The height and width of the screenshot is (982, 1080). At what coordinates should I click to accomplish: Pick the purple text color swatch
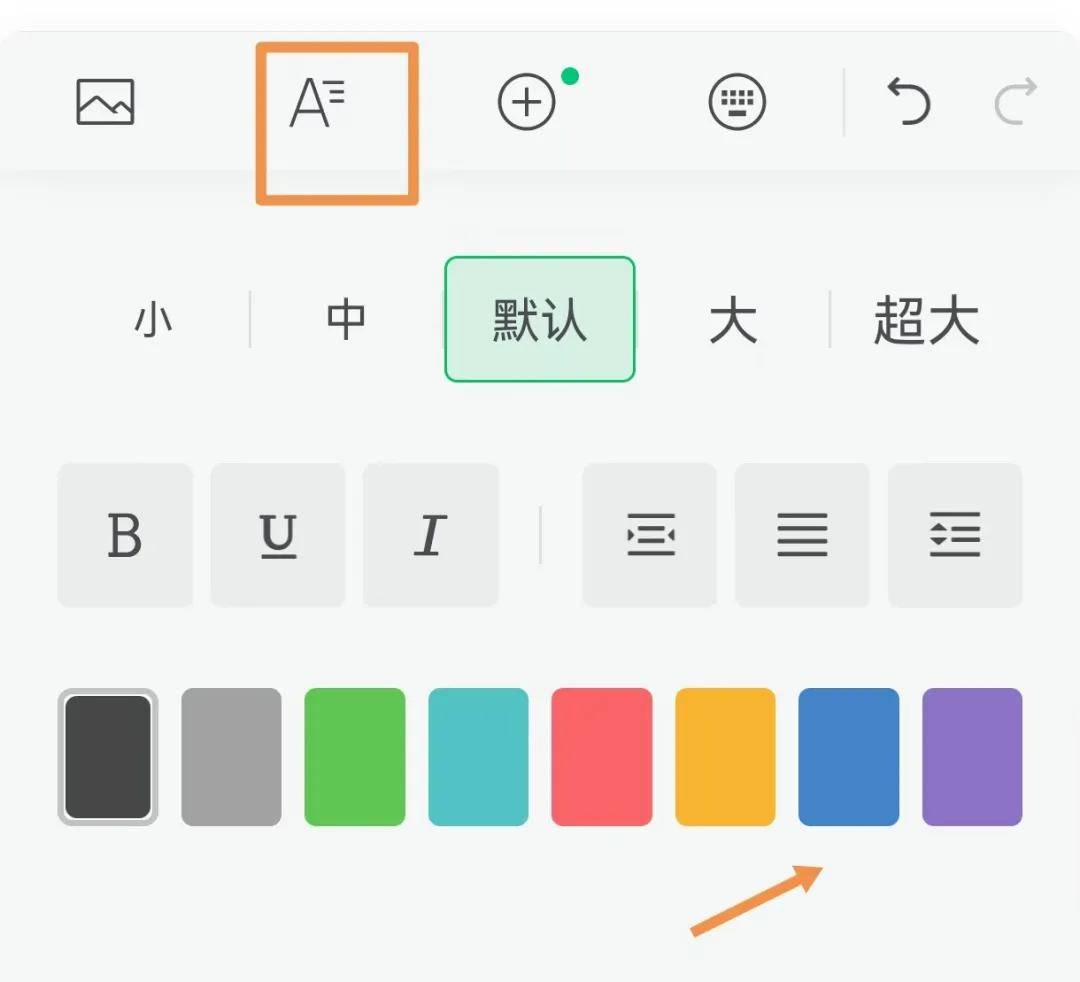[x=972, y=755]
